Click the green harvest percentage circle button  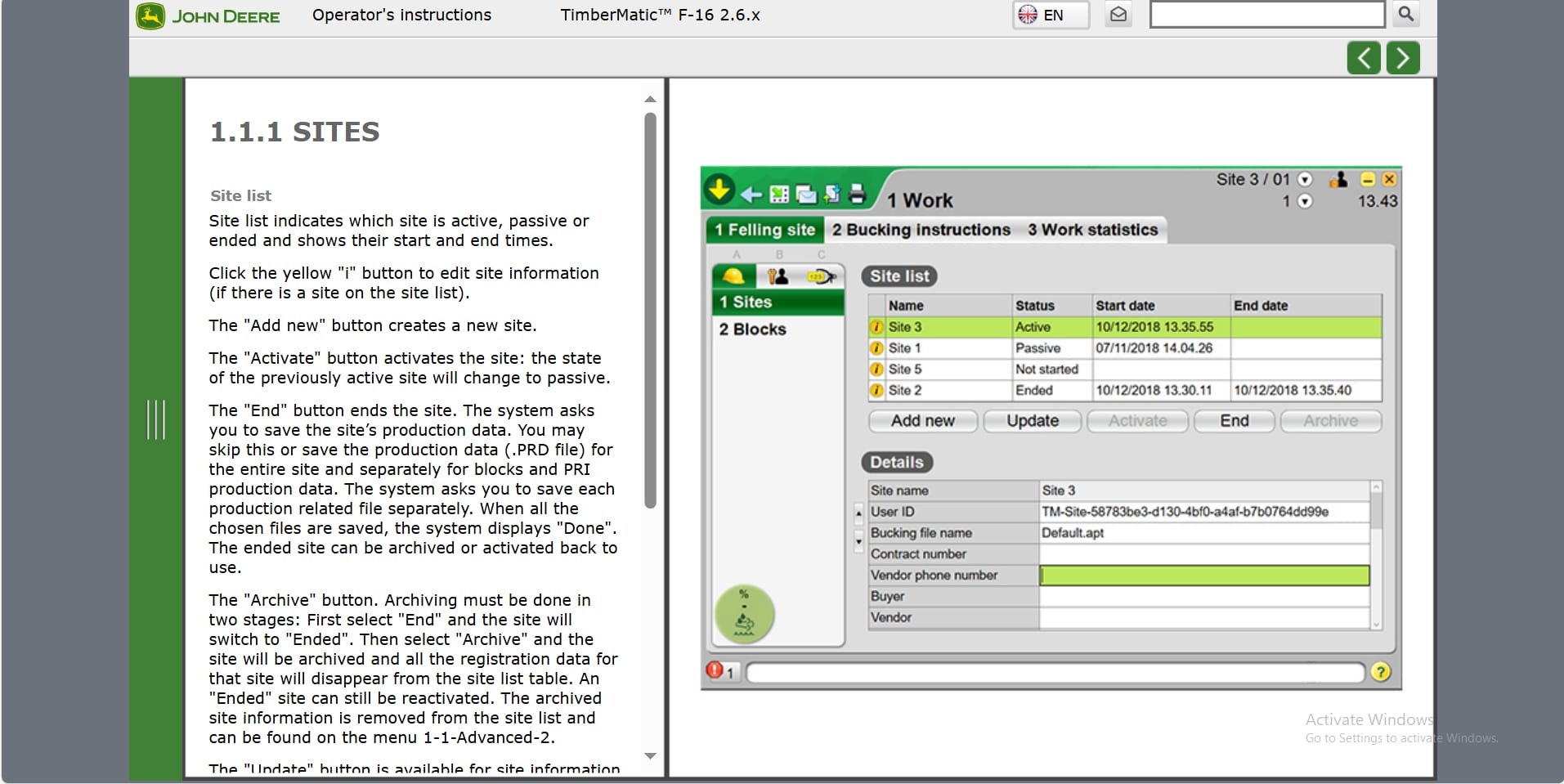(x=743, y=614)
